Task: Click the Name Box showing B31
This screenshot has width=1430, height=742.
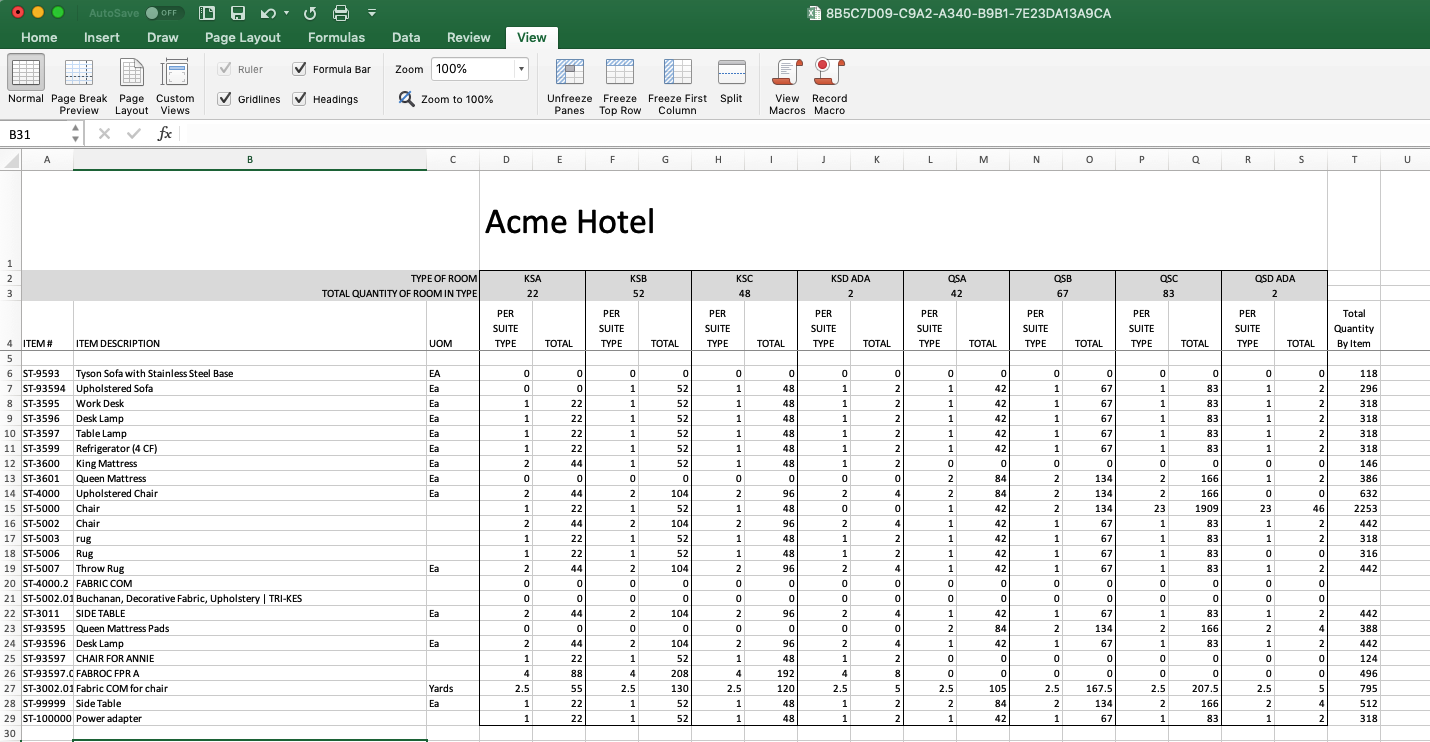Action: tap(35, 134)
